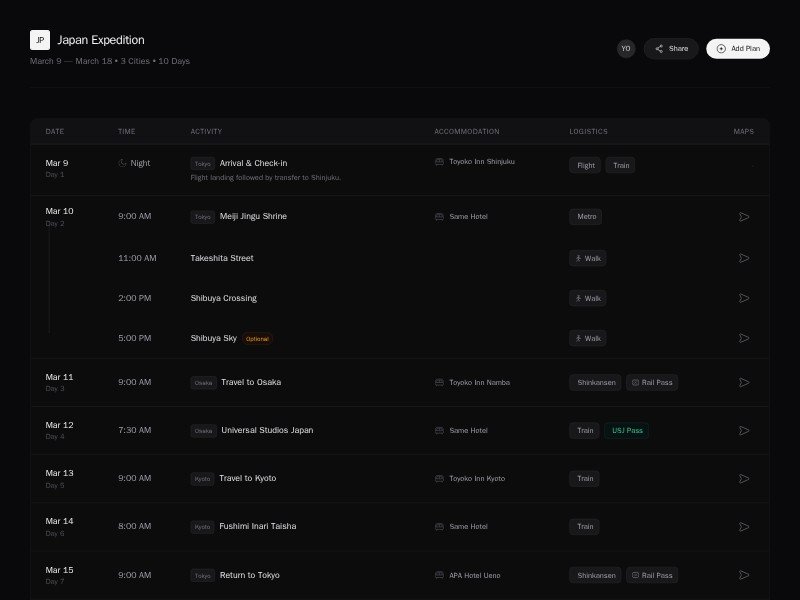
Task: Select the Rail Pass tag for Osaka
Action: point(652,382)
